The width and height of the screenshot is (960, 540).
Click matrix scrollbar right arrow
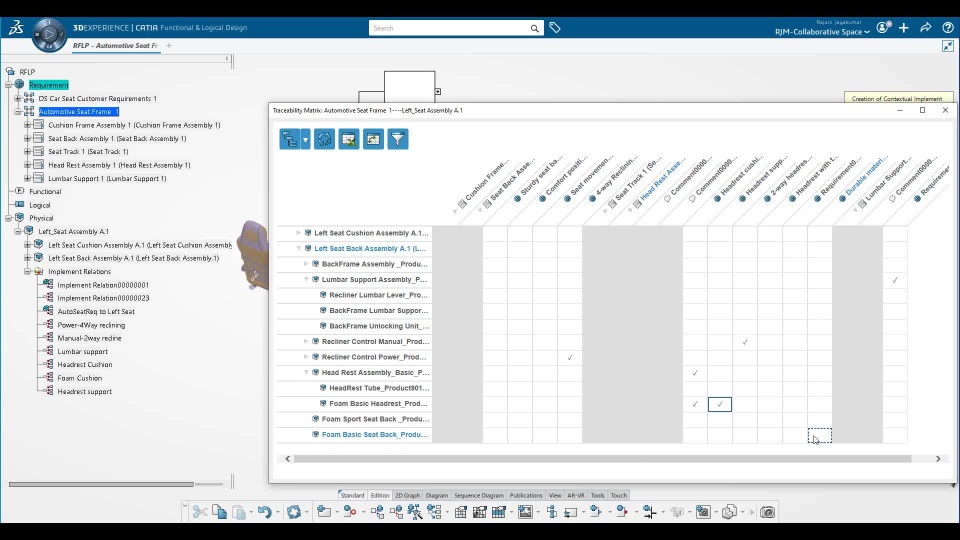938,459
